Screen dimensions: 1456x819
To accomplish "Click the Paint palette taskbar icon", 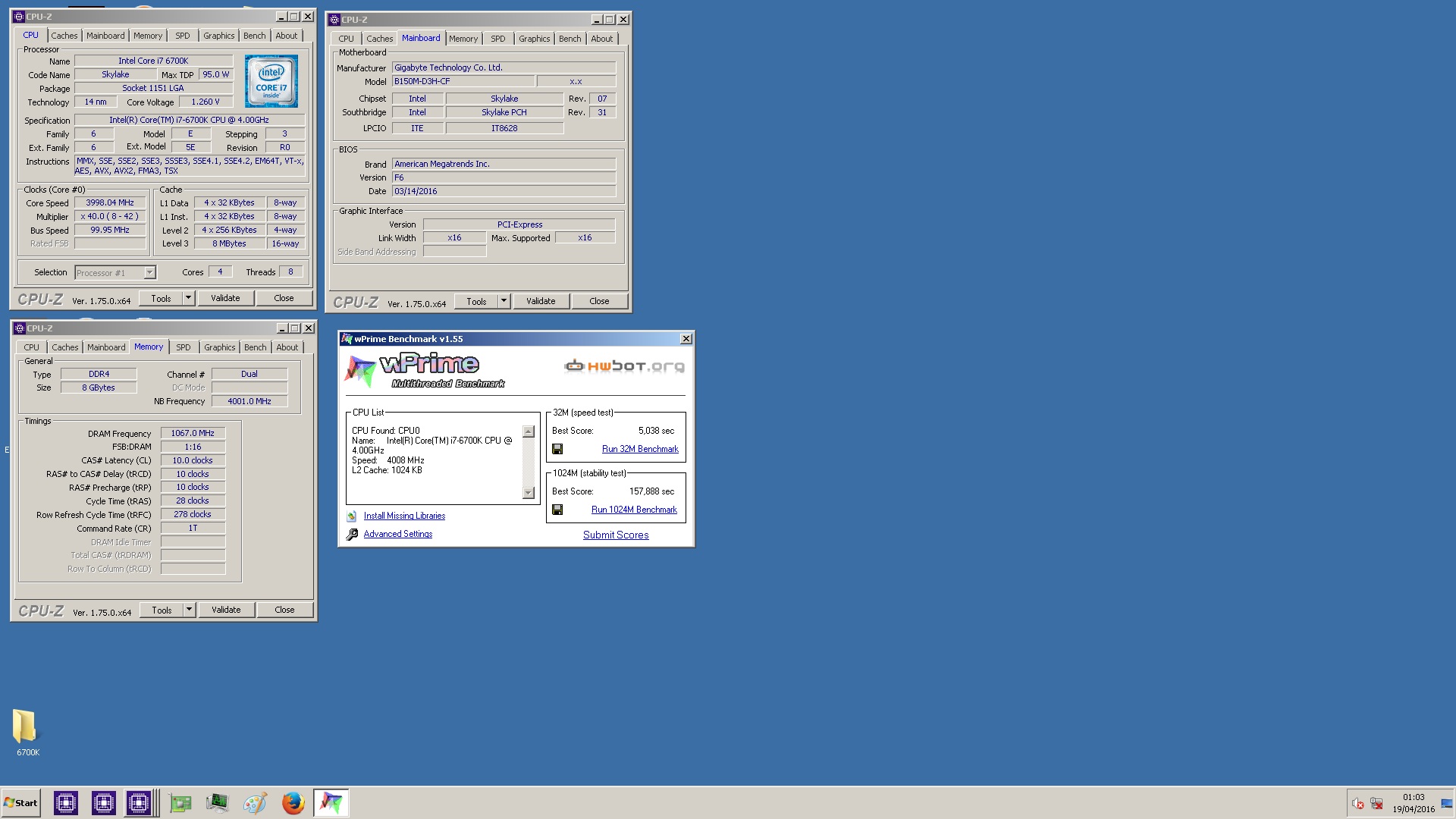I will pyautogui.click(x=255, y=803).
